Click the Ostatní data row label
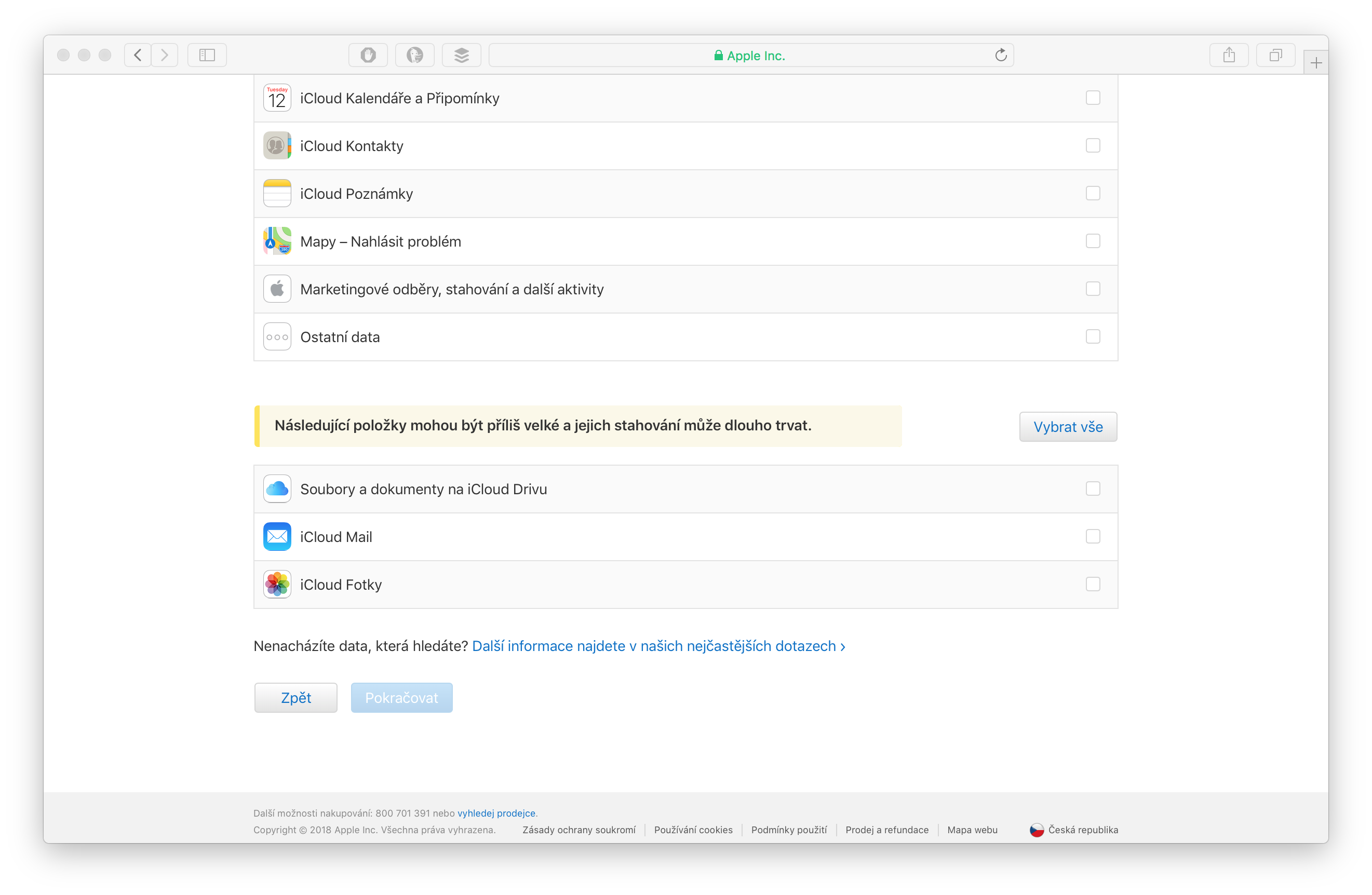 pos(340,337)
